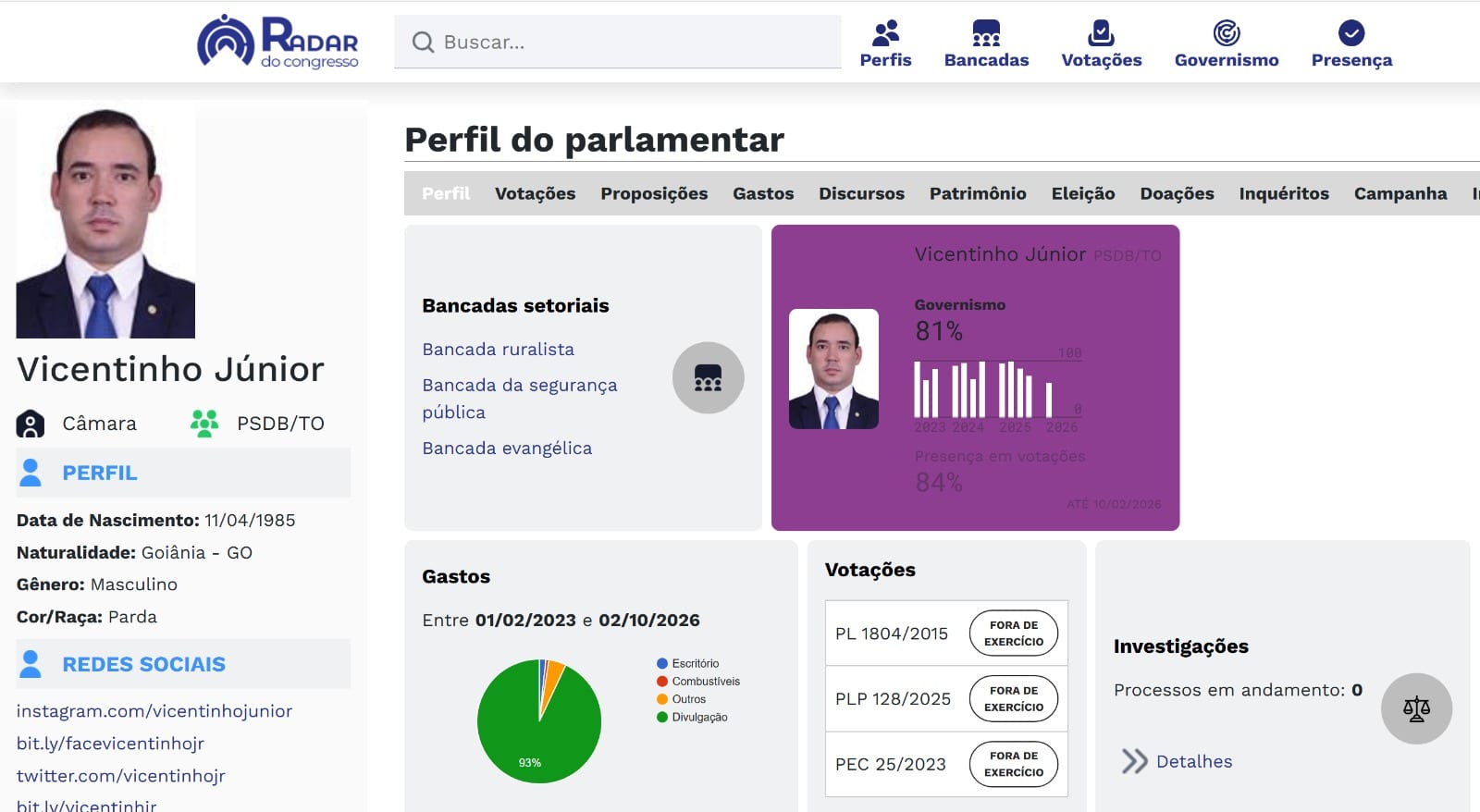Toggle Outros legend orange dot
This screenshot has height=812, width=1480.
click(662, 699)
